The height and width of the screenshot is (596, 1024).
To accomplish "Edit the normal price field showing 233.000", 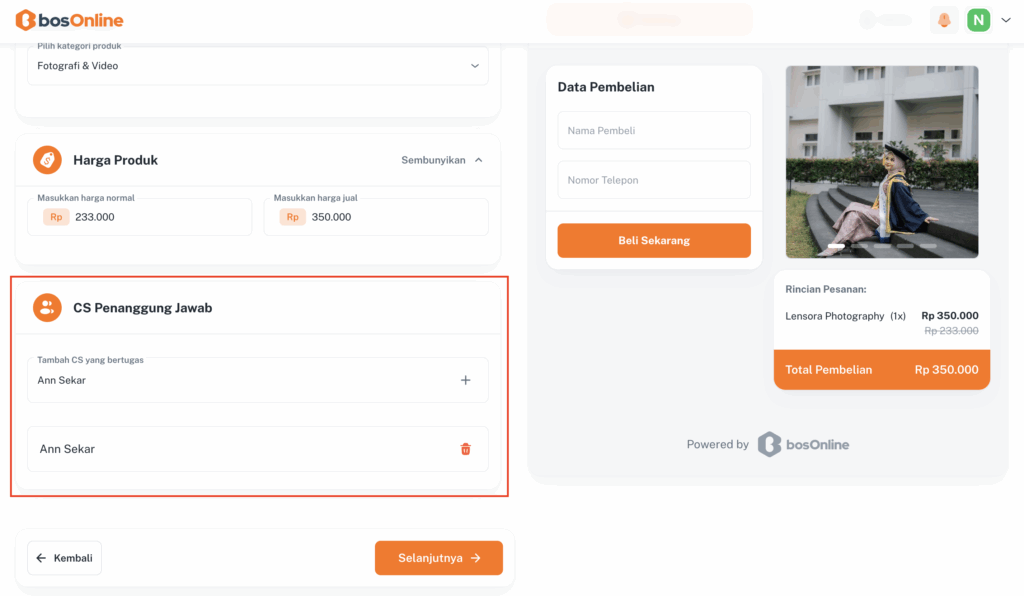I will click(150, 217).
